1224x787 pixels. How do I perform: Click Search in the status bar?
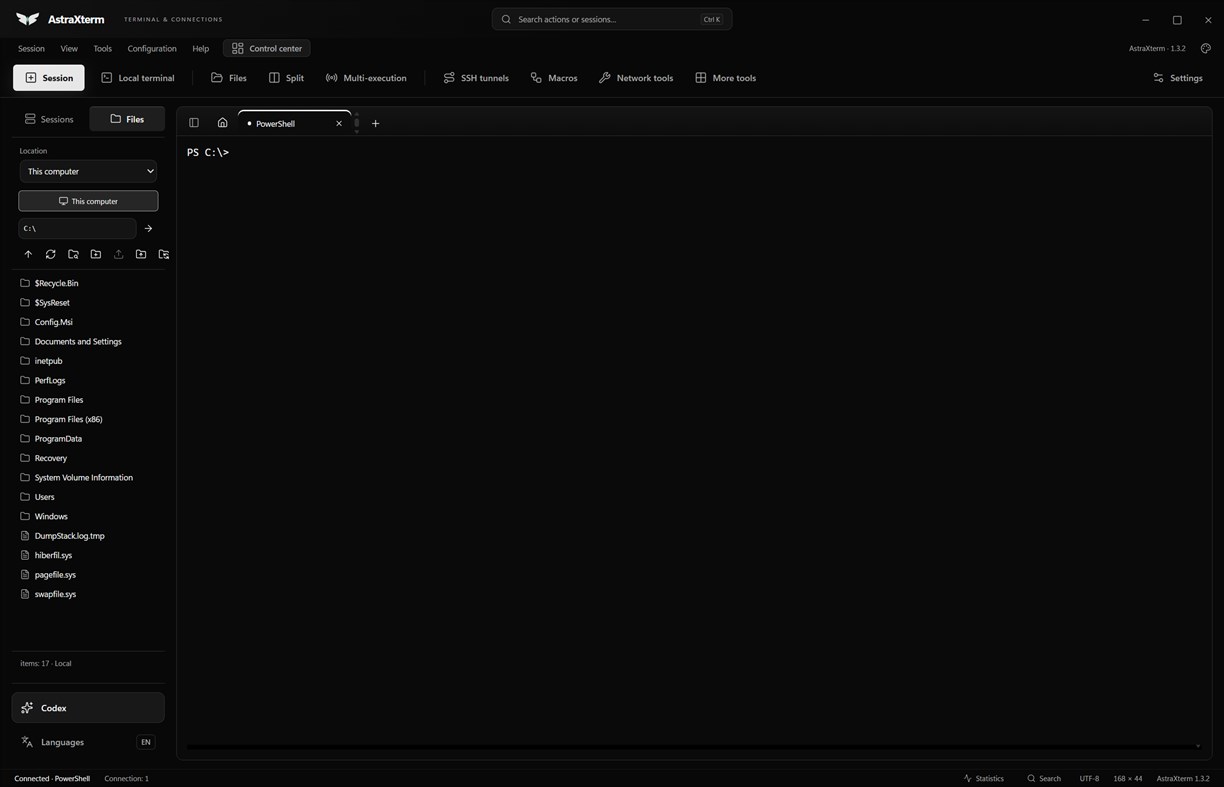[1043, 778]
